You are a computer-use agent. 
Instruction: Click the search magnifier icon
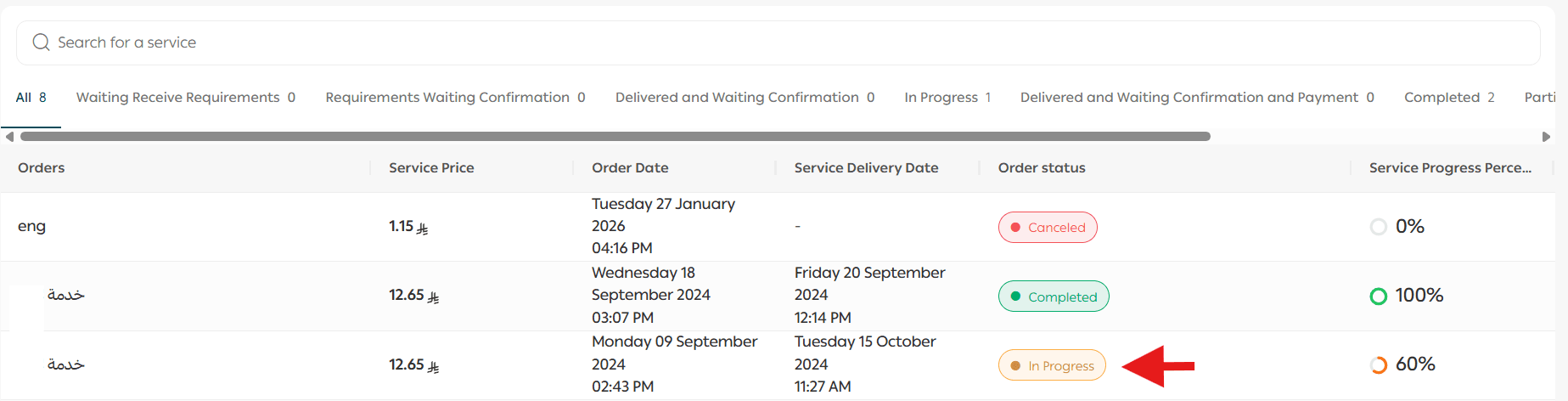(41, 42)
